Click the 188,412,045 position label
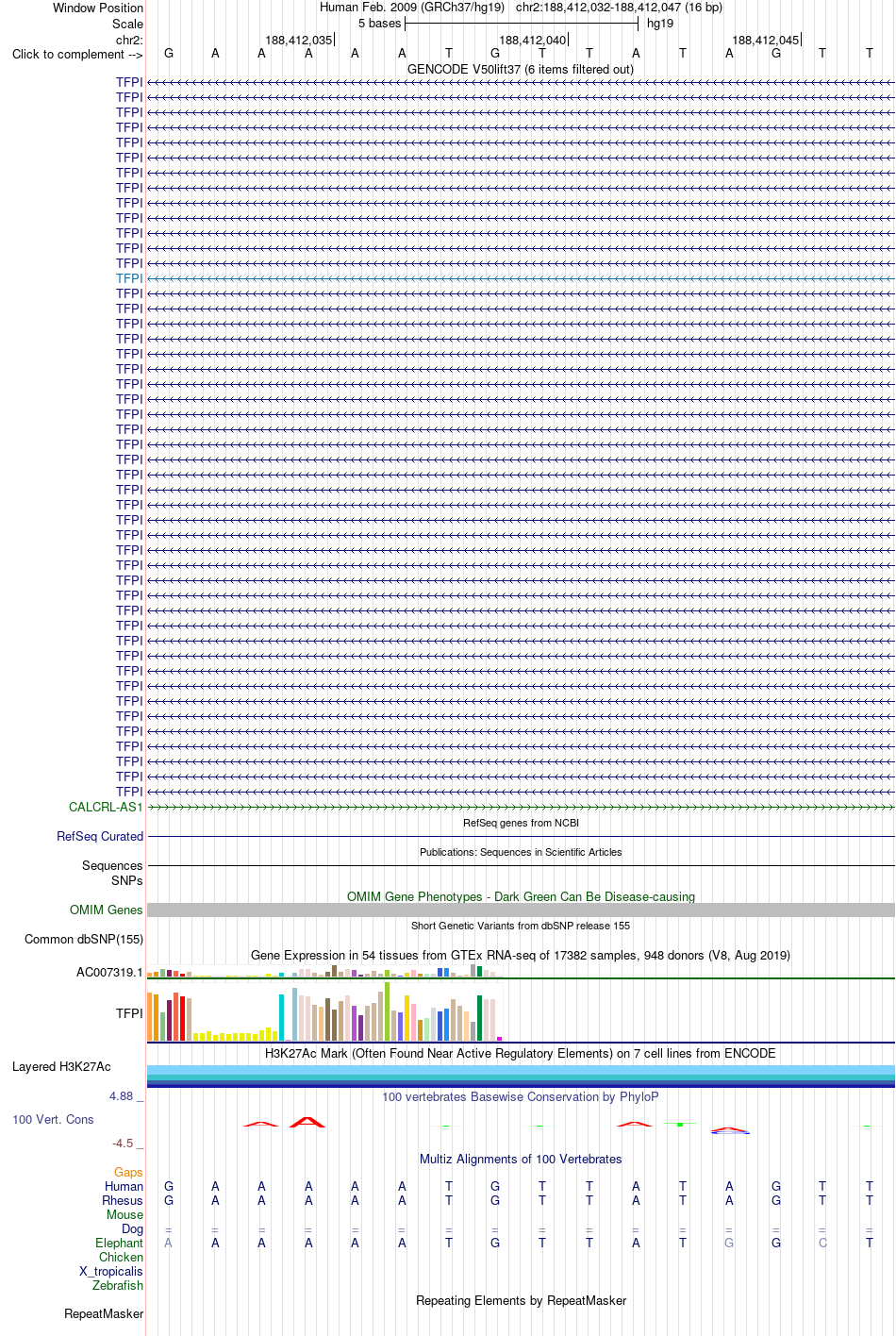Viewport: 896px width, 1336px height. click(x=766, y=41)
